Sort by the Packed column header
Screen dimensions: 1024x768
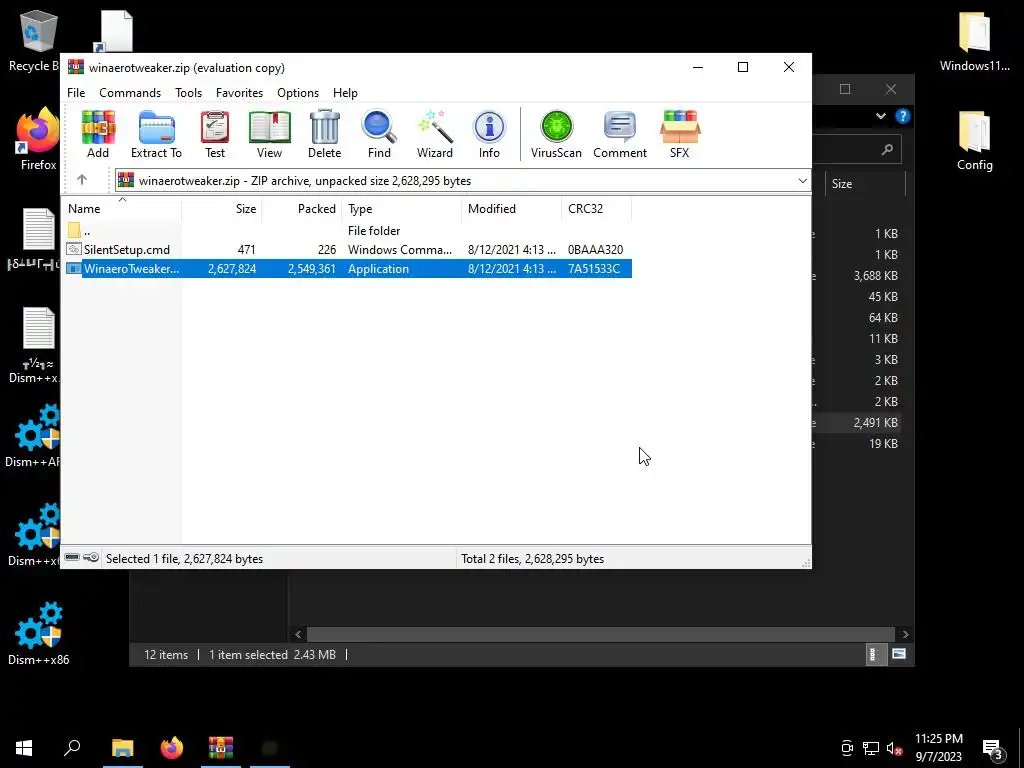pyautogui.click(x=302, y=209)
